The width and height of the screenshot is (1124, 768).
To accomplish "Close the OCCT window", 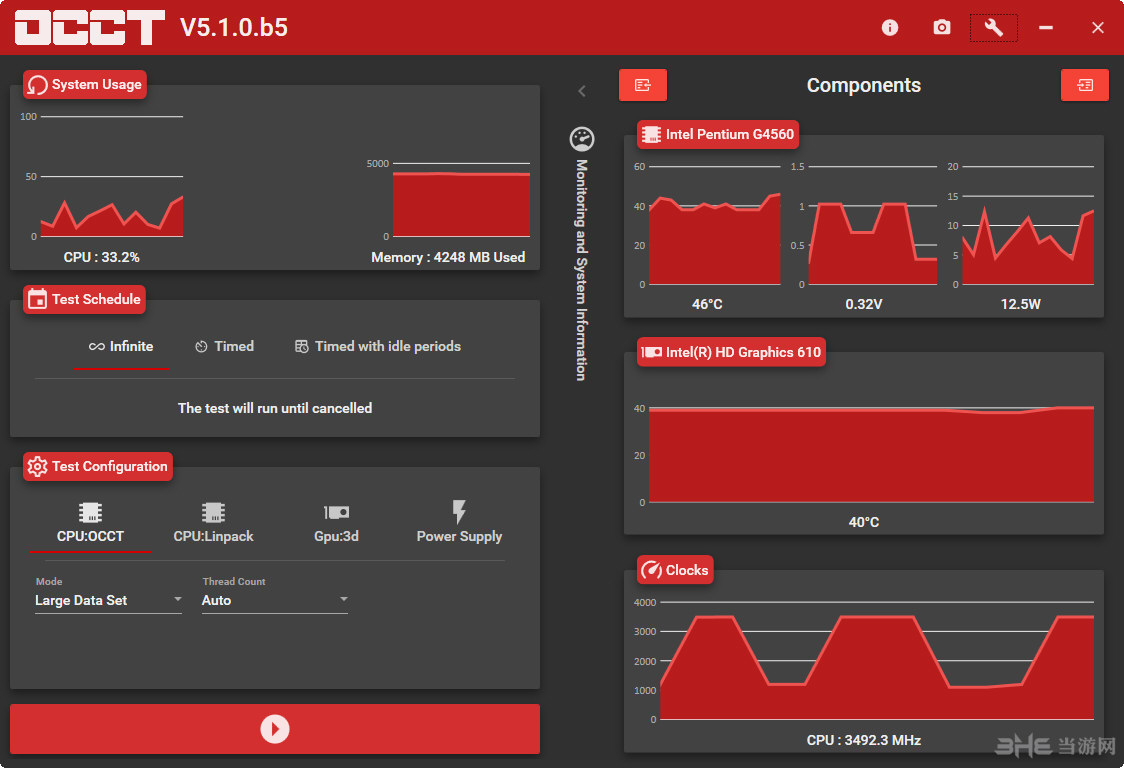I will pos(1097,27).
